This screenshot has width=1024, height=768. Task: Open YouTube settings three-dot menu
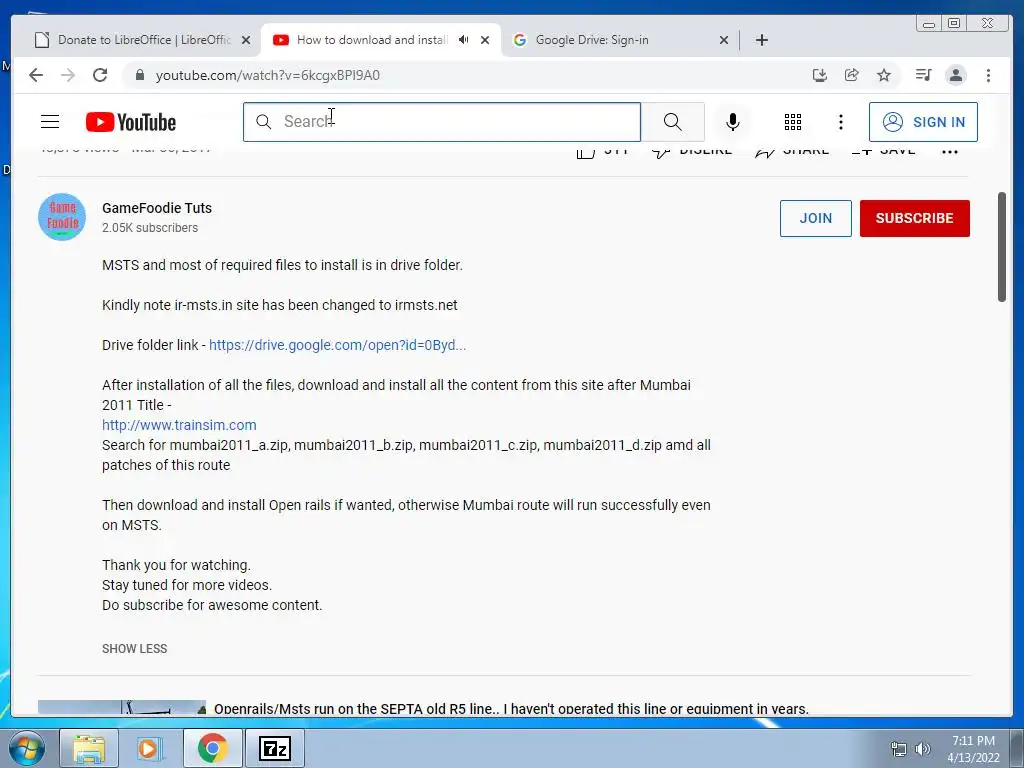click(x=840, y=121)
